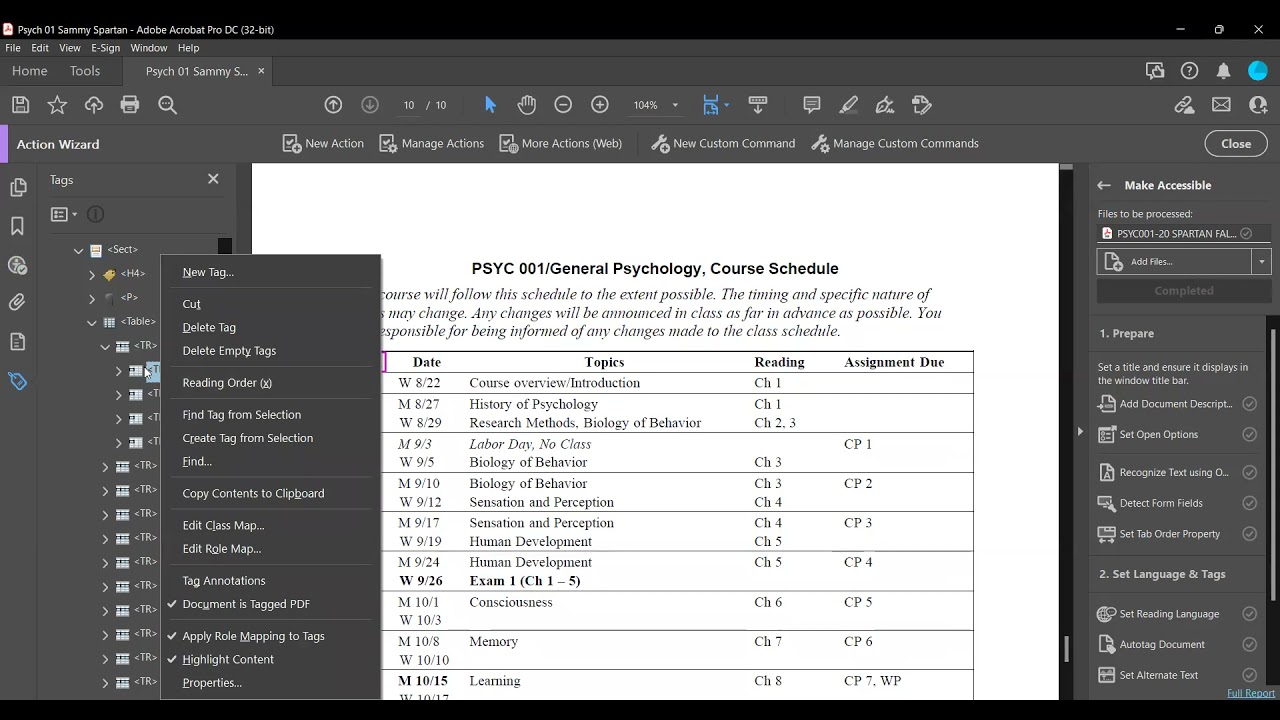
Task: Open Tags panel icon in sidebar
Action: click(x=17, y=380)
